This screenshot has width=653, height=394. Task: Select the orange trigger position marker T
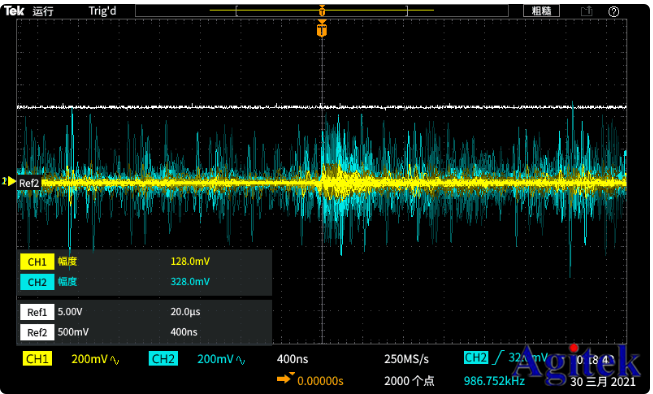(x=322, y=29)
